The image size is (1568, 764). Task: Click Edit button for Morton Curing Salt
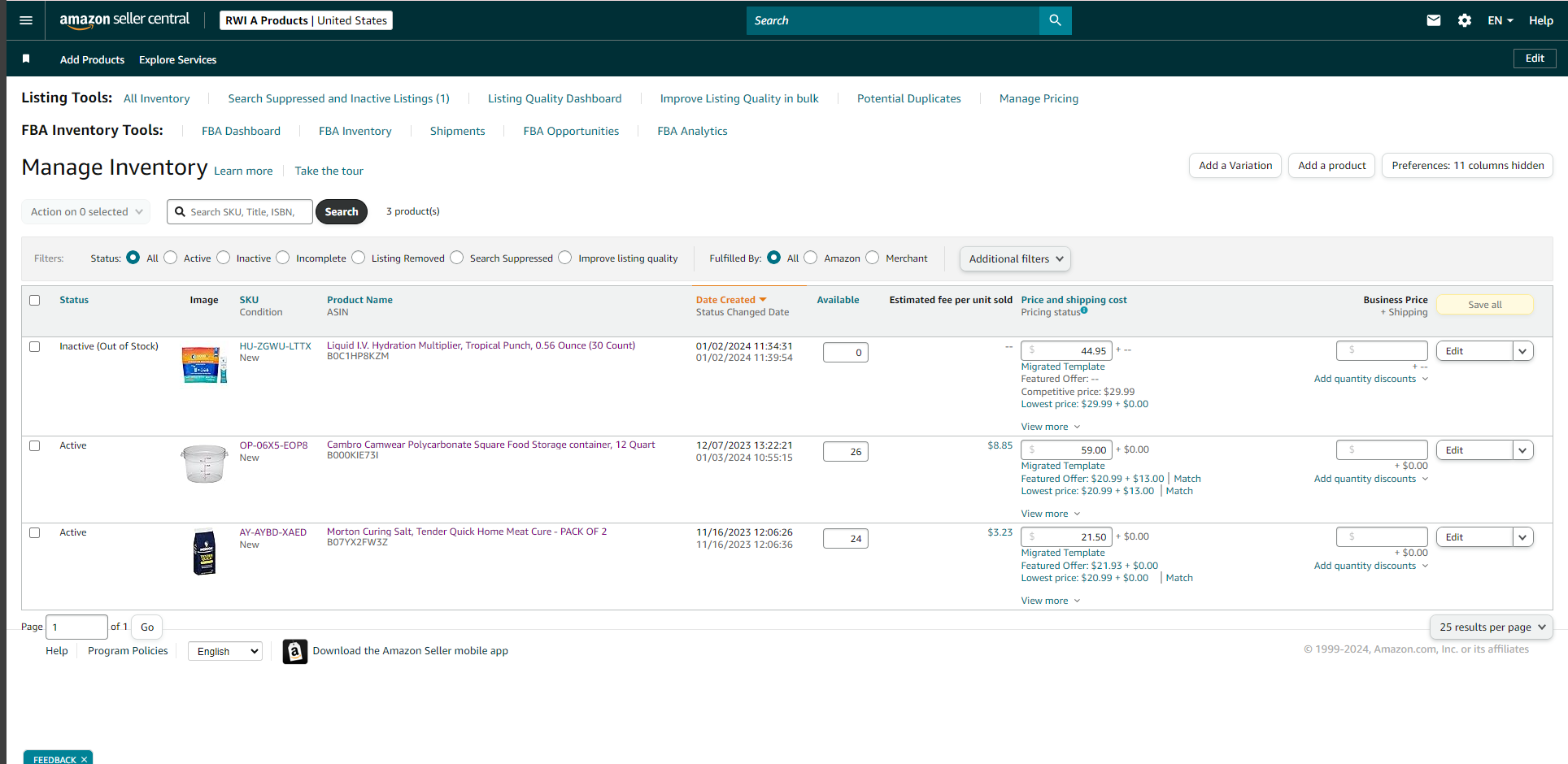point(1474,537)
